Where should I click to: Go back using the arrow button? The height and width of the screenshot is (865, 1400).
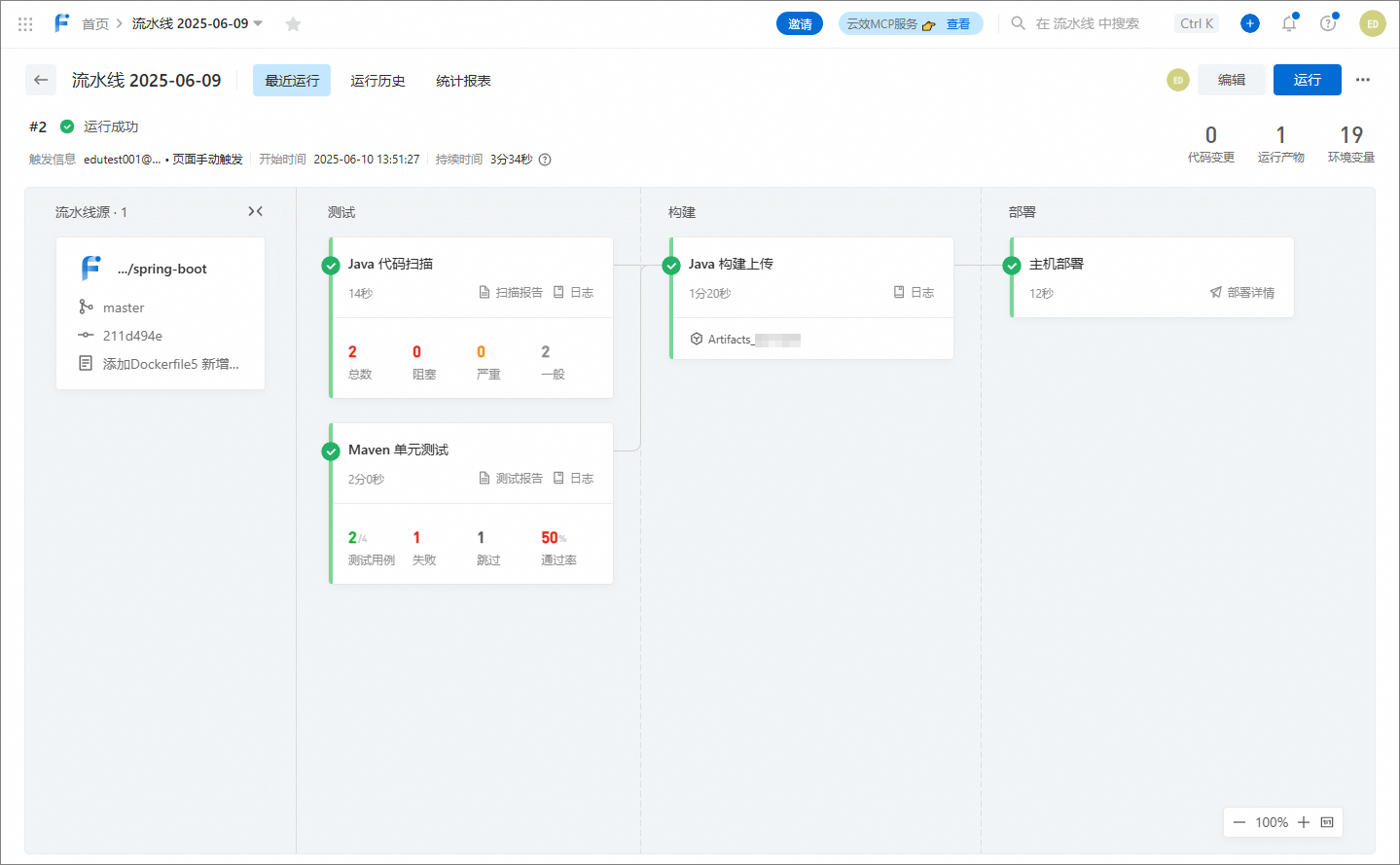(x=41, y=80)
